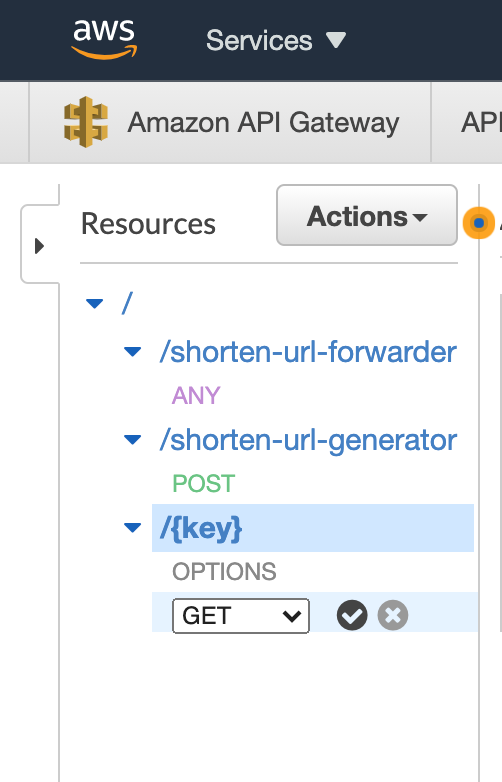Collapse the root / resource
Viewport: 502px width, 782px height.
tap(94, 303)
